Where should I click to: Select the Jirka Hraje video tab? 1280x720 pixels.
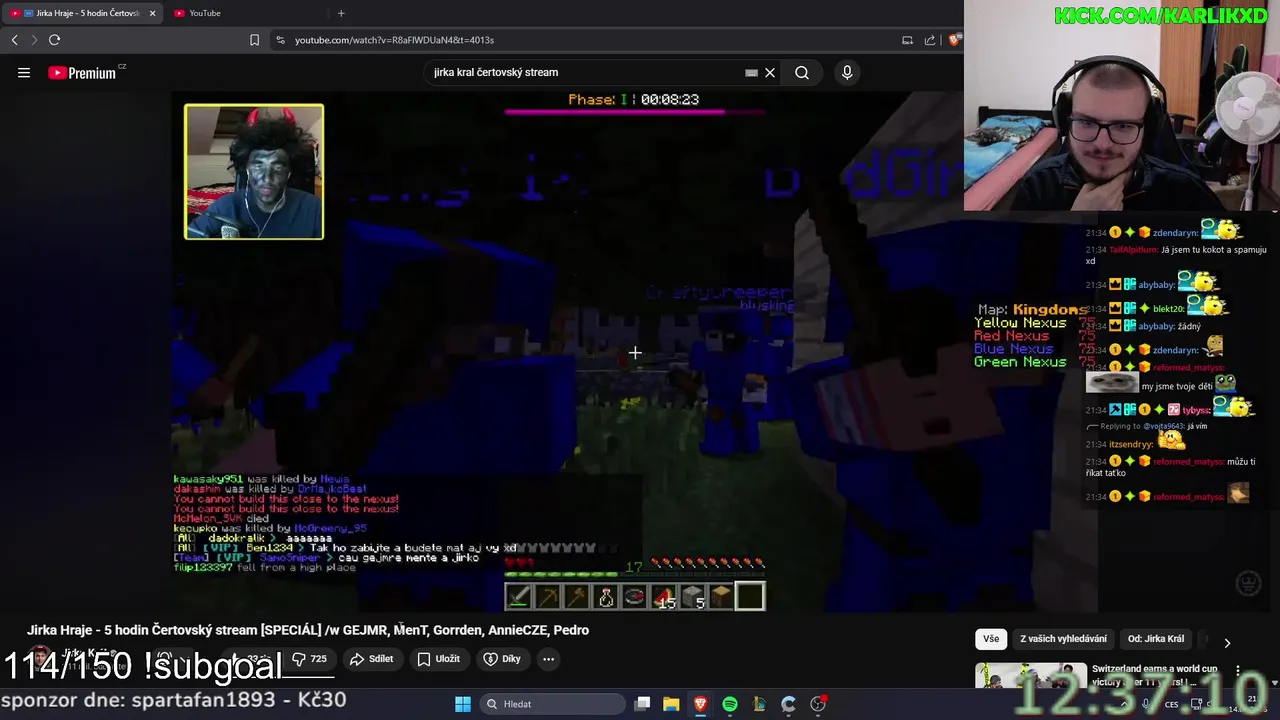coord(84,13)
